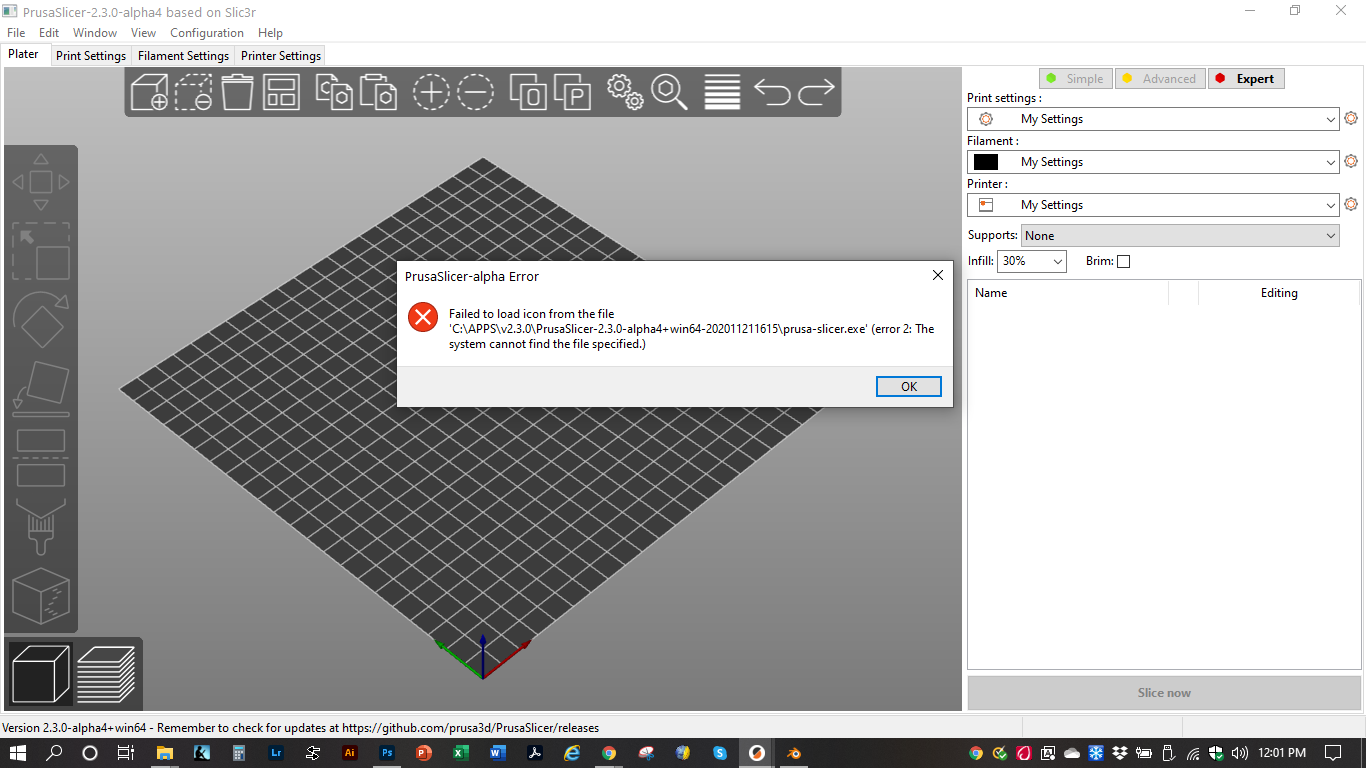Click the Undo toolbar icon
Viewport: 1366px width, 768px height.
771,92
